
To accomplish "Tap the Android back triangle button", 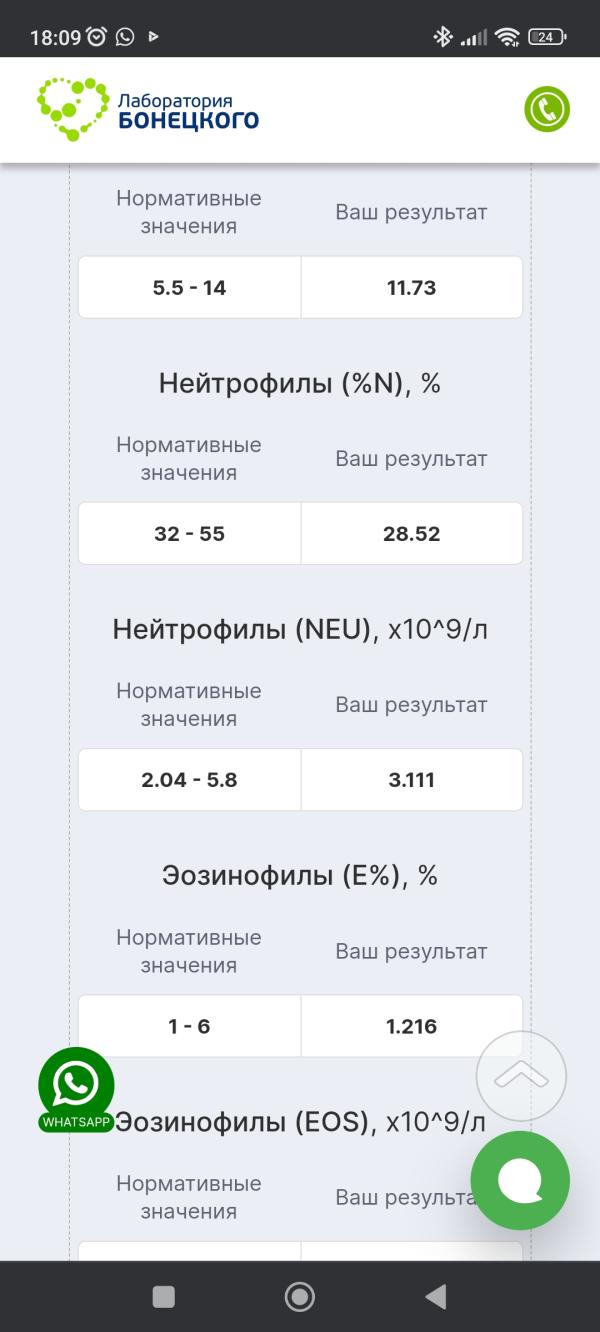I will [436, 1297].
